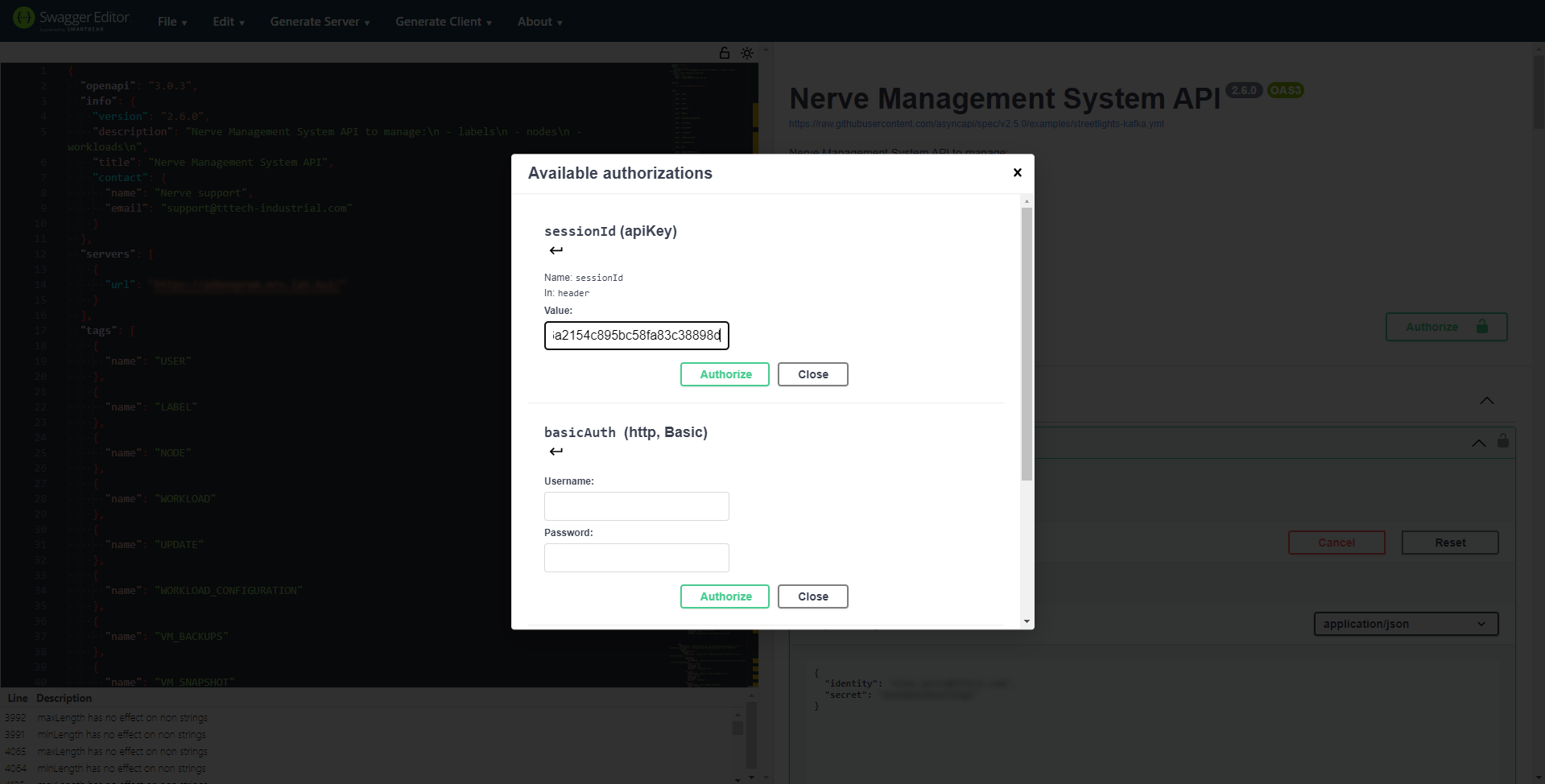This screenshot has height=784, width=1545.
Task: Click the lock icon inside the right Authorize button
Action: [x=1482, y=327]
